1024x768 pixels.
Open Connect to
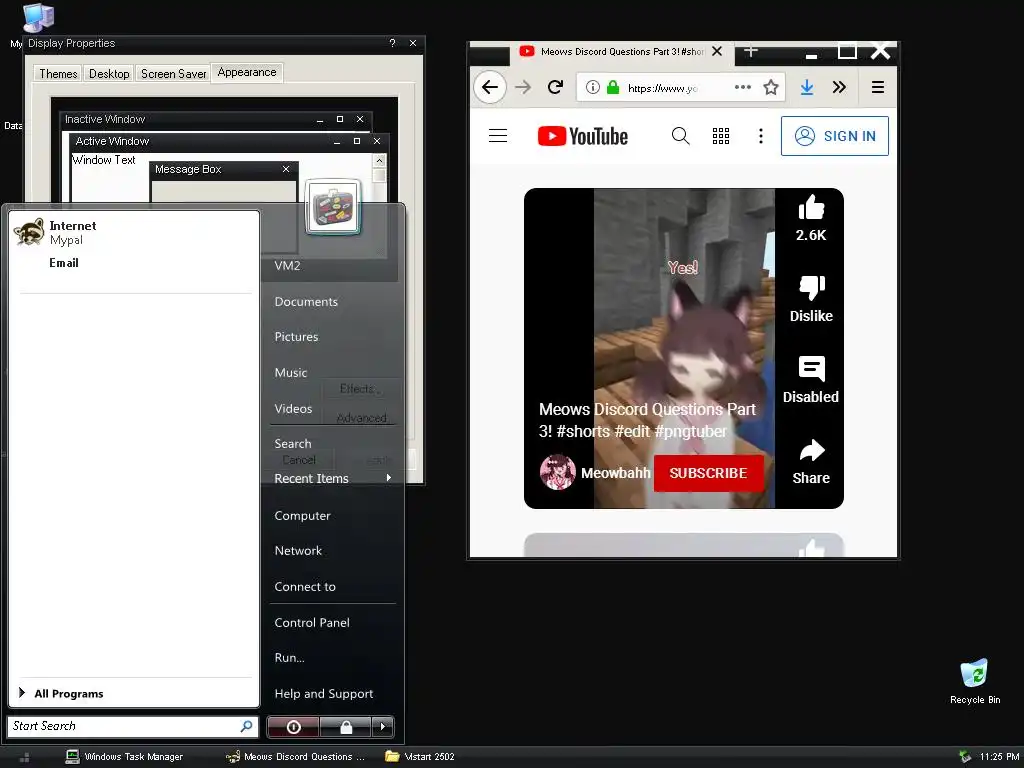305,587
